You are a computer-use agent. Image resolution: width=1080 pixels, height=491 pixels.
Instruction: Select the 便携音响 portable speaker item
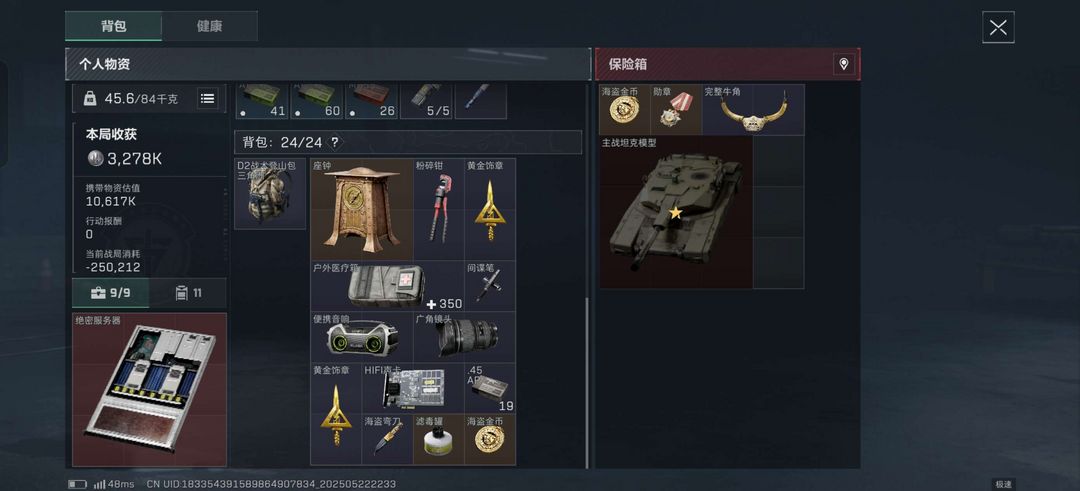click(362, 337)
